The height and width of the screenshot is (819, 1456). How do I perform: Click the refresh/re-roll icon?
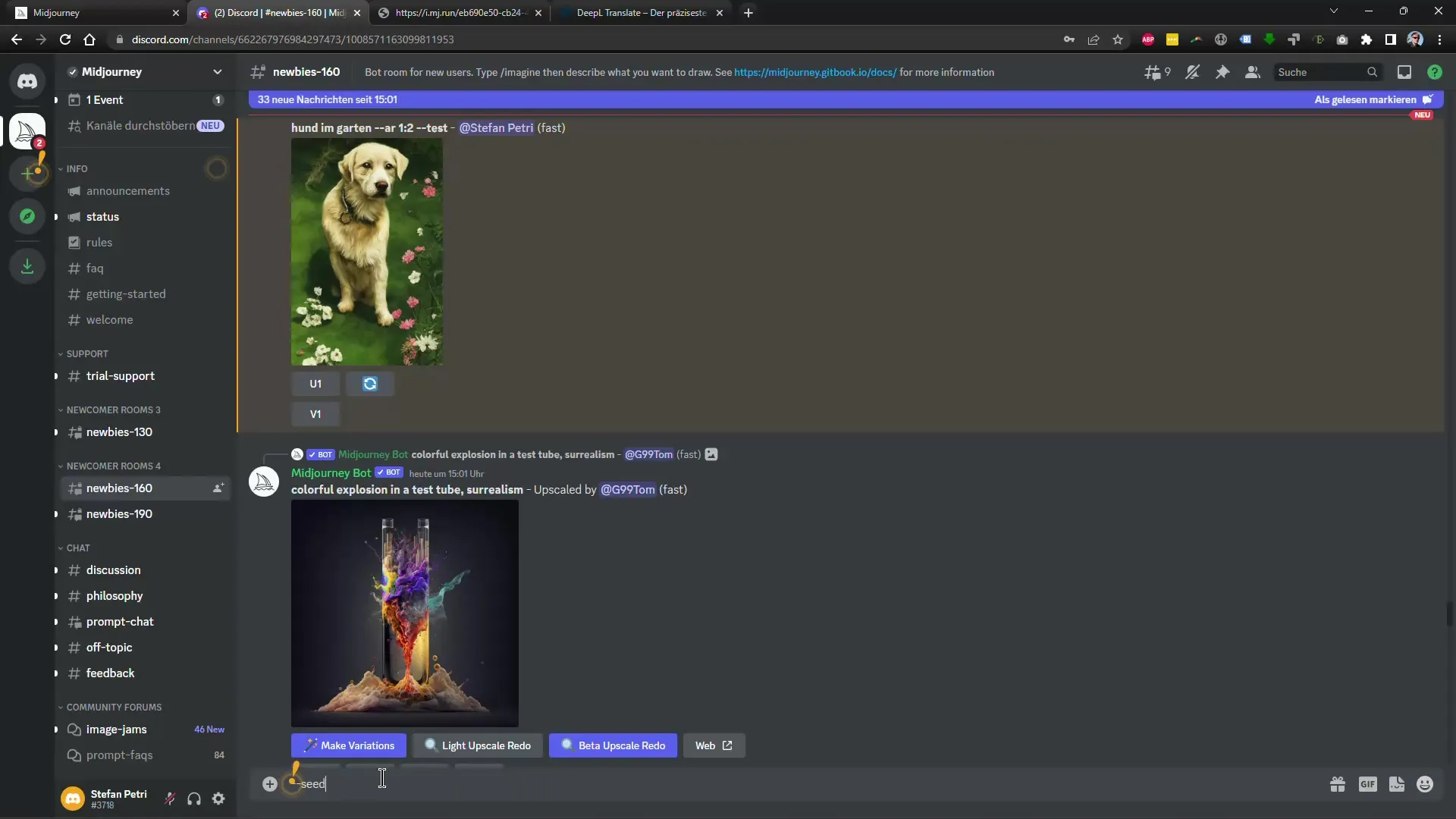[370, 384]
